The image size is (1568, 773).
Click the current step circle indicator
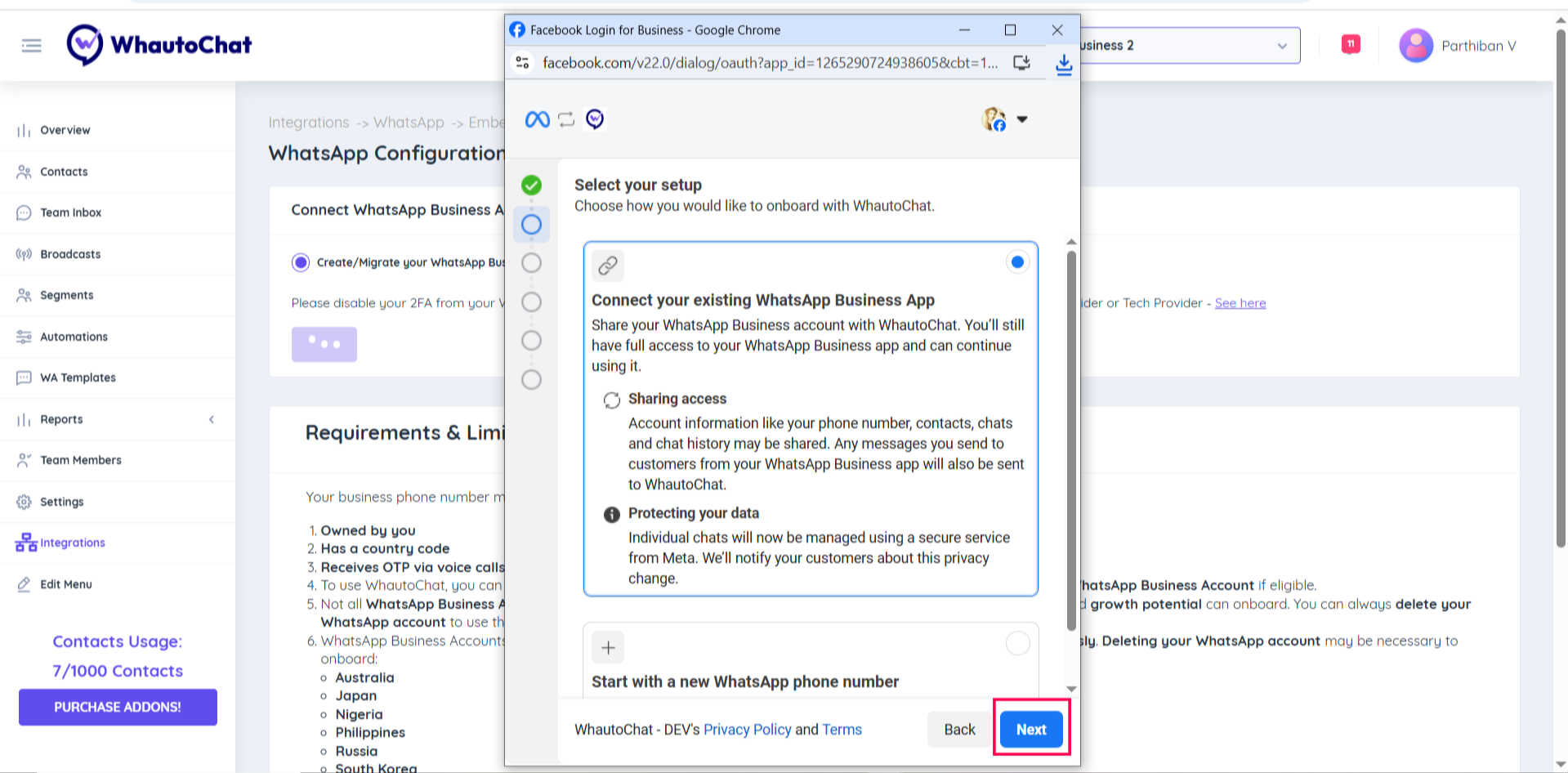coord(531,224)
